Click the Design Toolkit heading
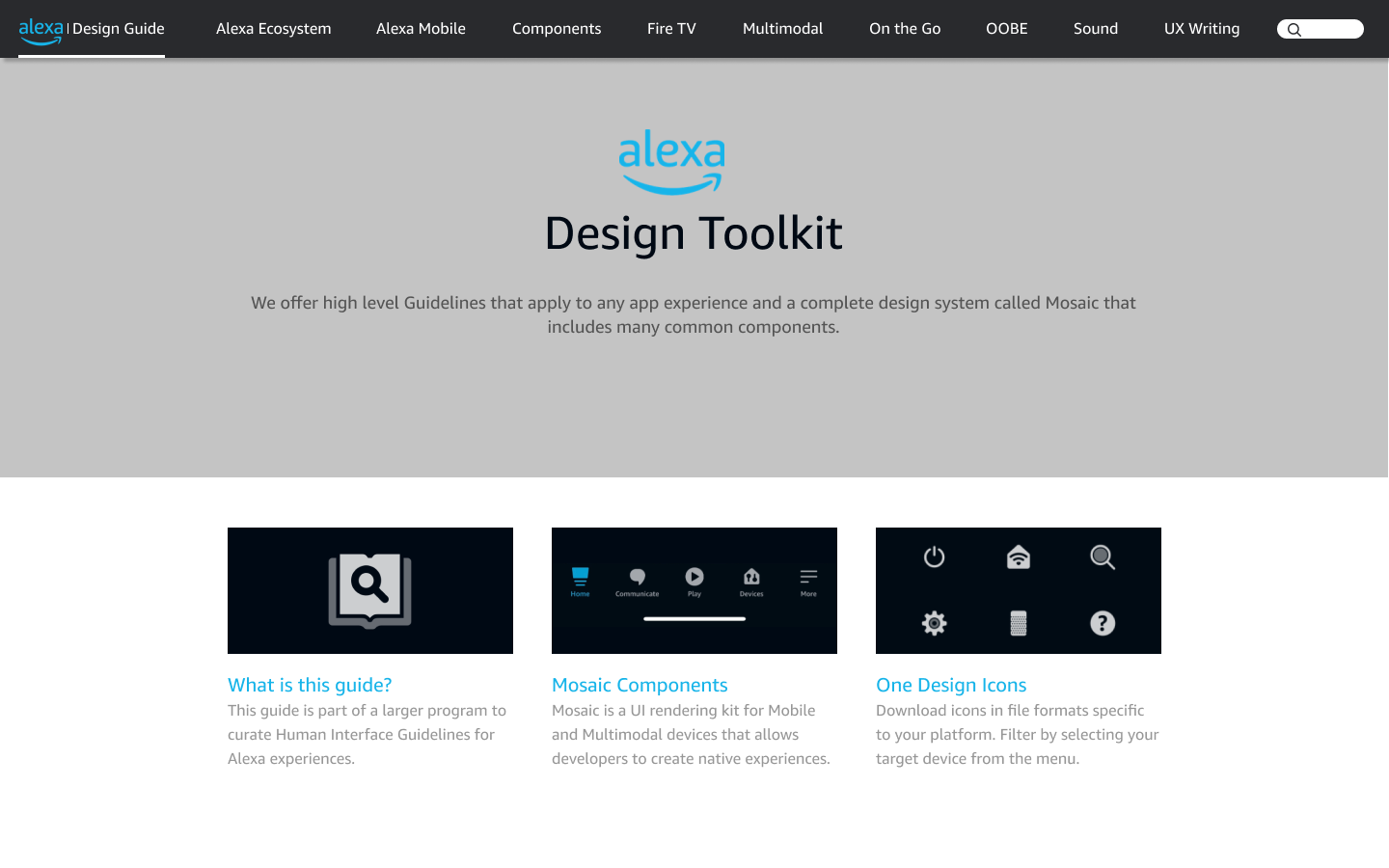The image size is (1389, 868). coord(694,233)
